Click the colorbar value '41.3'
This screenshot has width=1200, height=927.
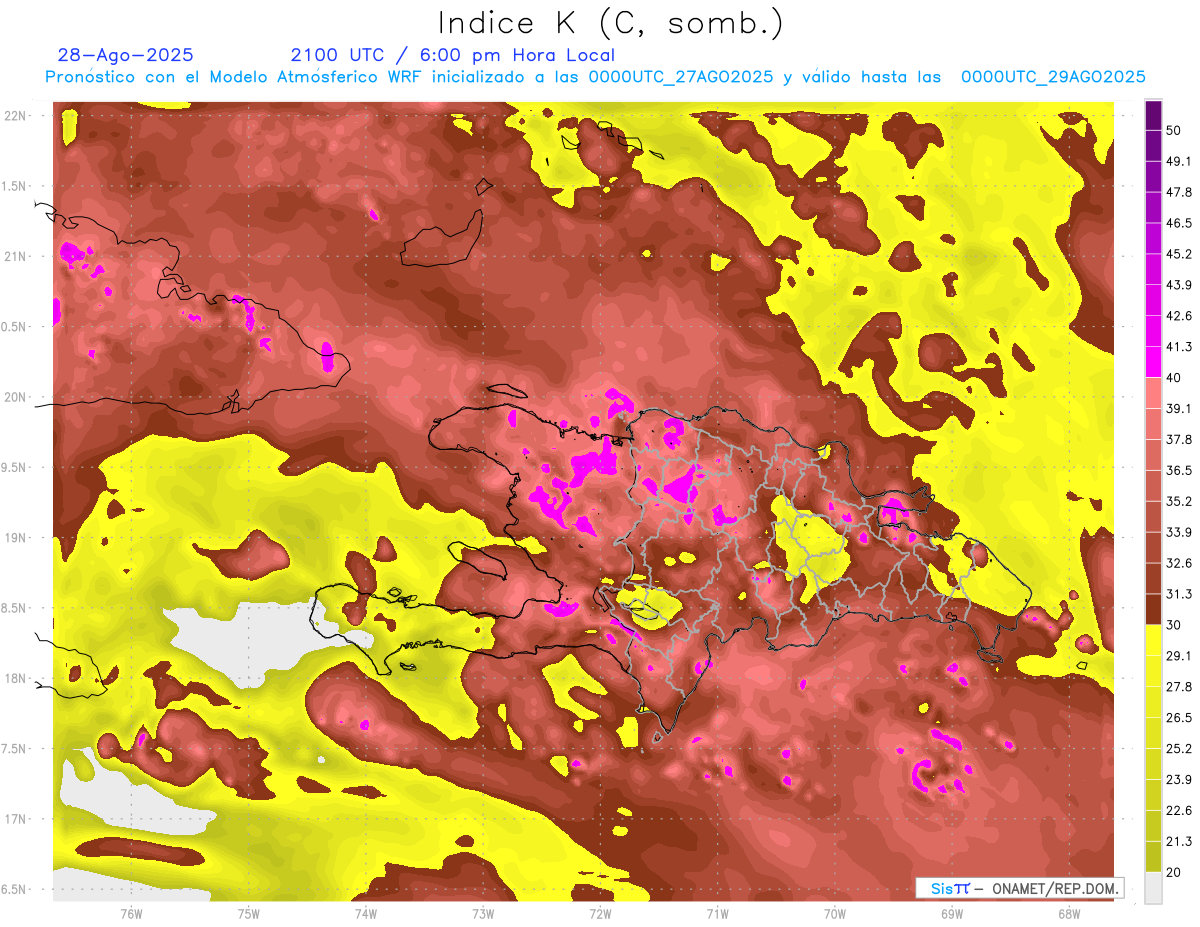pos(1179,347)
